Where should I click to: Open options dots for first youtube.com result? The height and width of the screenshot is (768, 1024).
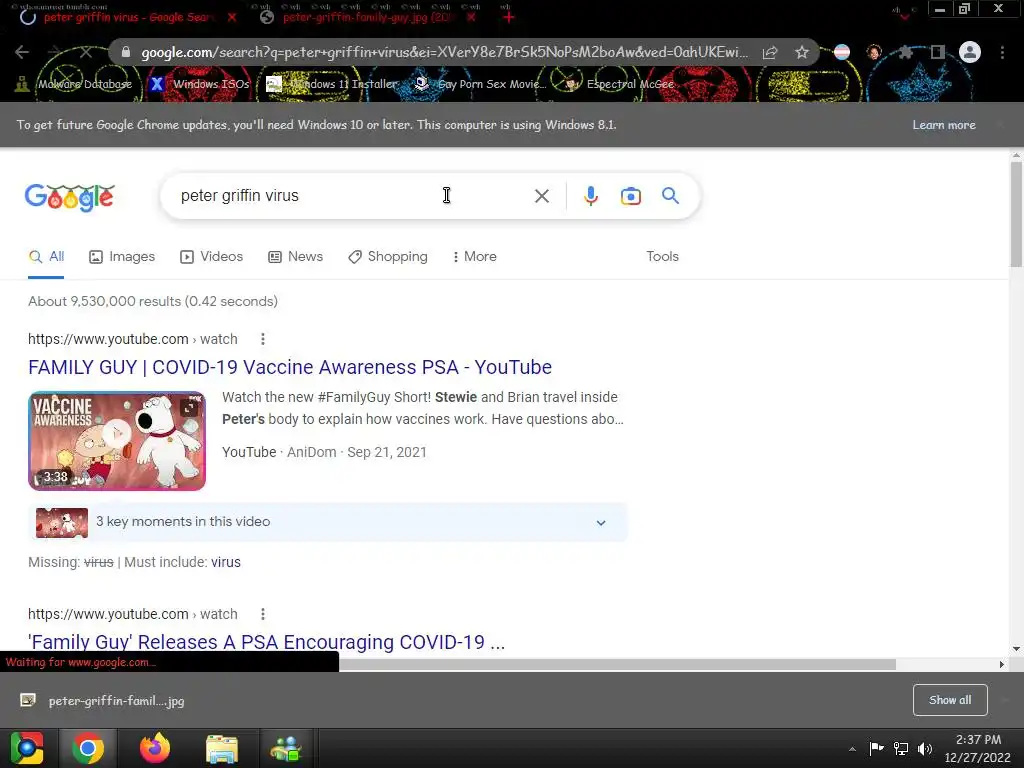click(263, 339)
